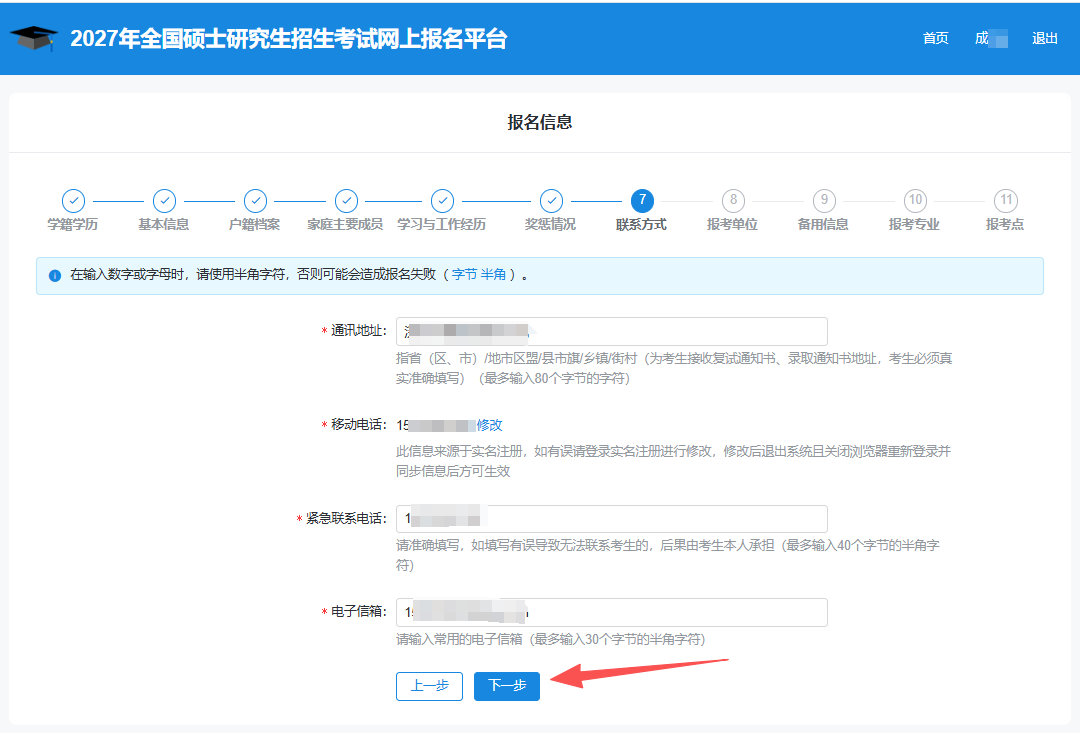Go to step 基本信息 checkmark circle
The height and width of the screenshot is (733, 1080).
click(x=164, y=201)
